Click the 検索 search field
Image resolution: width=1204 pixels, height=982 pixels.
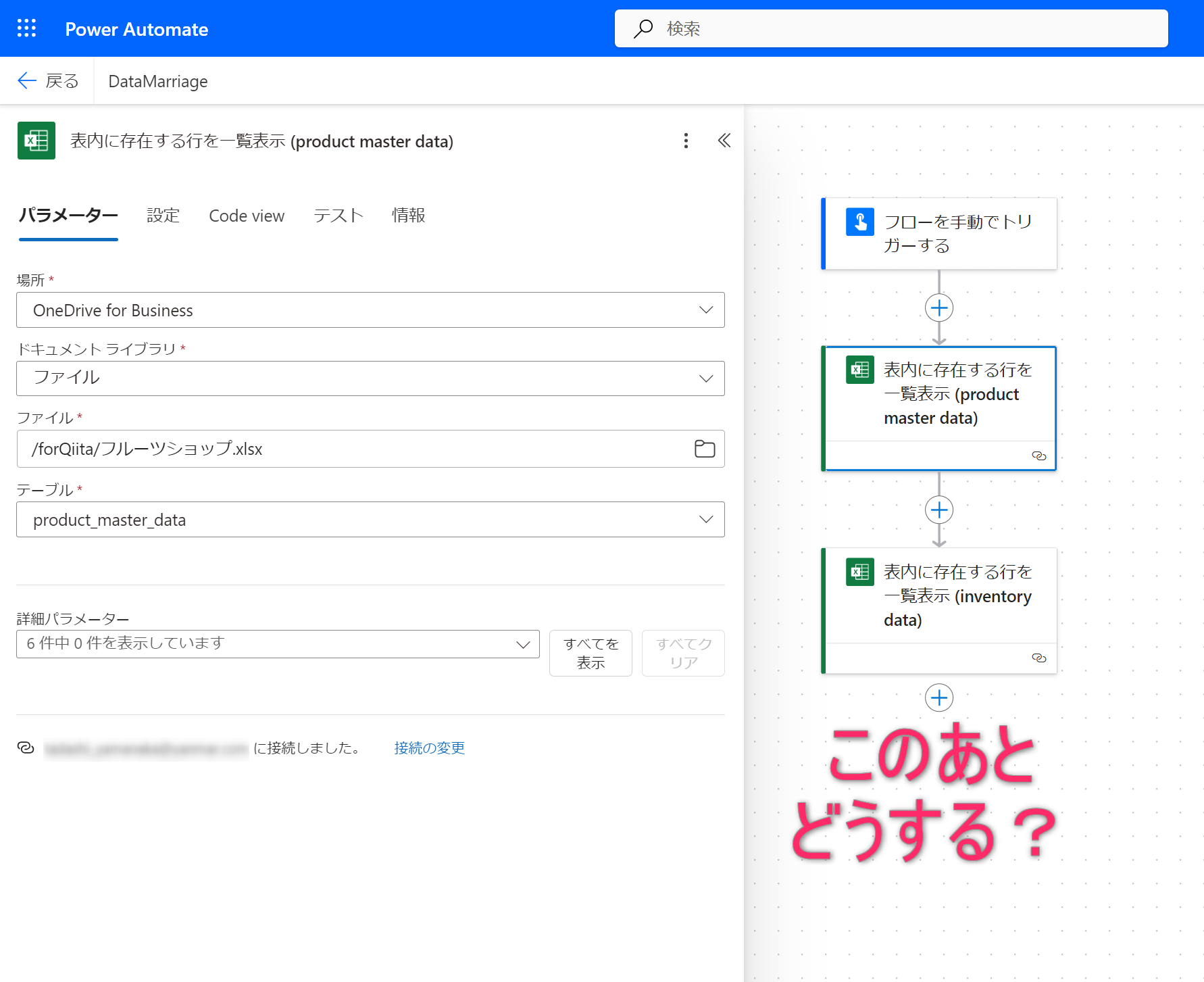pyautogui.click(x=891, y=28)
